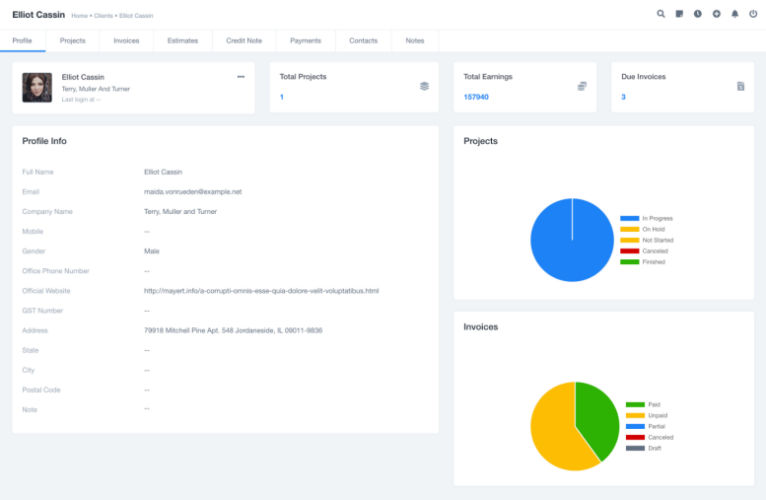Go to the Credit Note tab
766x500 pixels.
244,41
